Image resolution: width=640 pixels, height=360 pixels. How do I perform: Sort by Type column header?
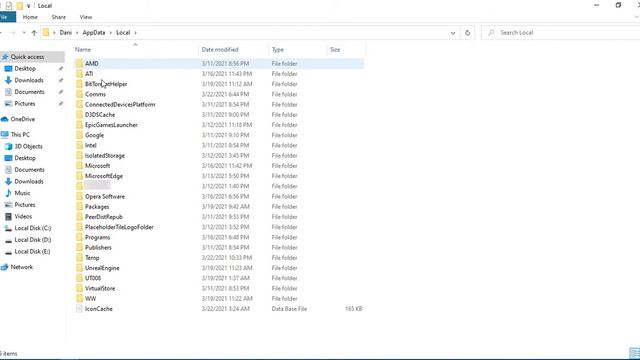(x=278, y=50)
